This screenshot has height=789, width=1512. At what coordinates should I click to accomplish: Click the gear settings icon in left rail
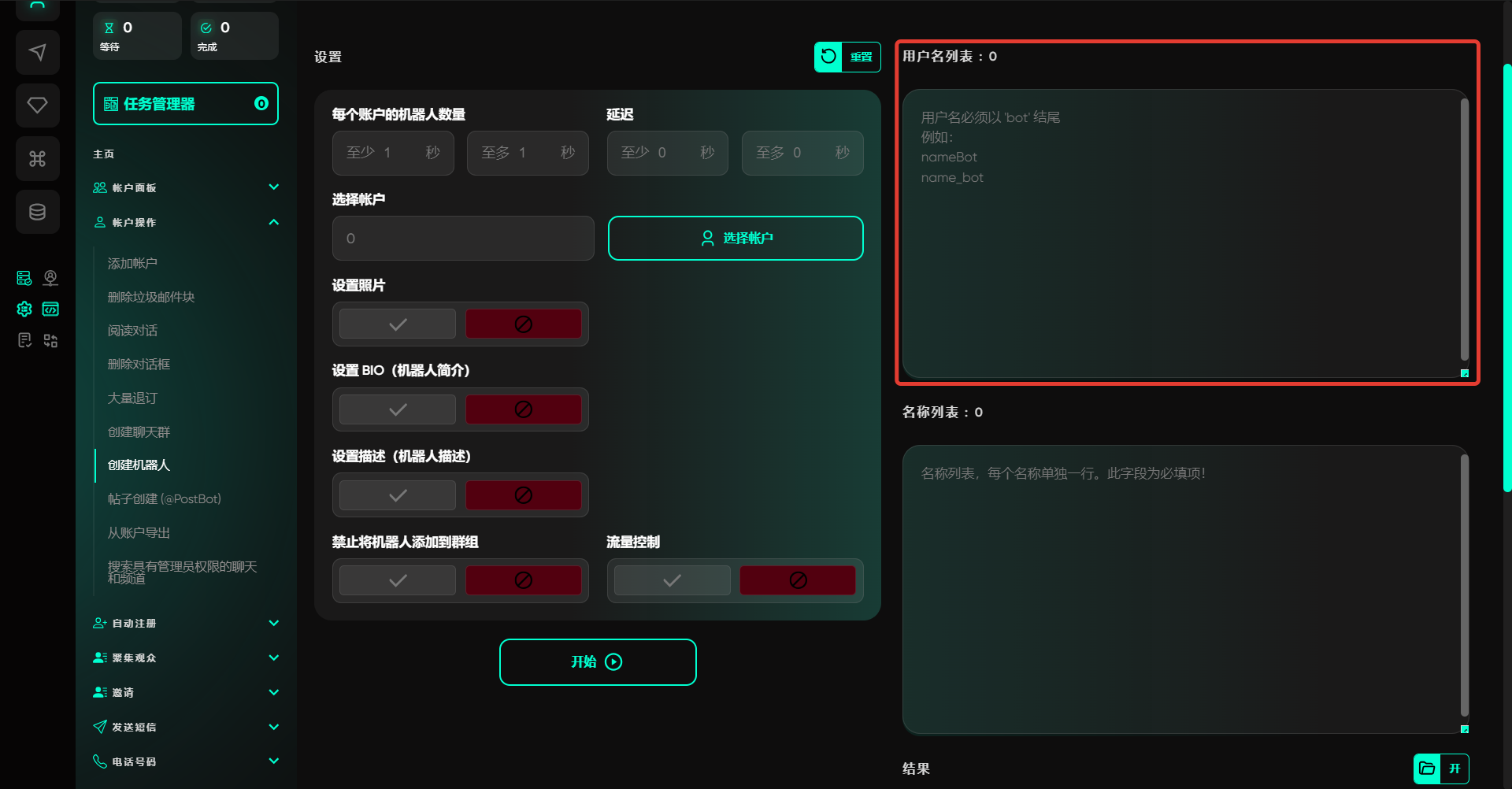(24, 309)
